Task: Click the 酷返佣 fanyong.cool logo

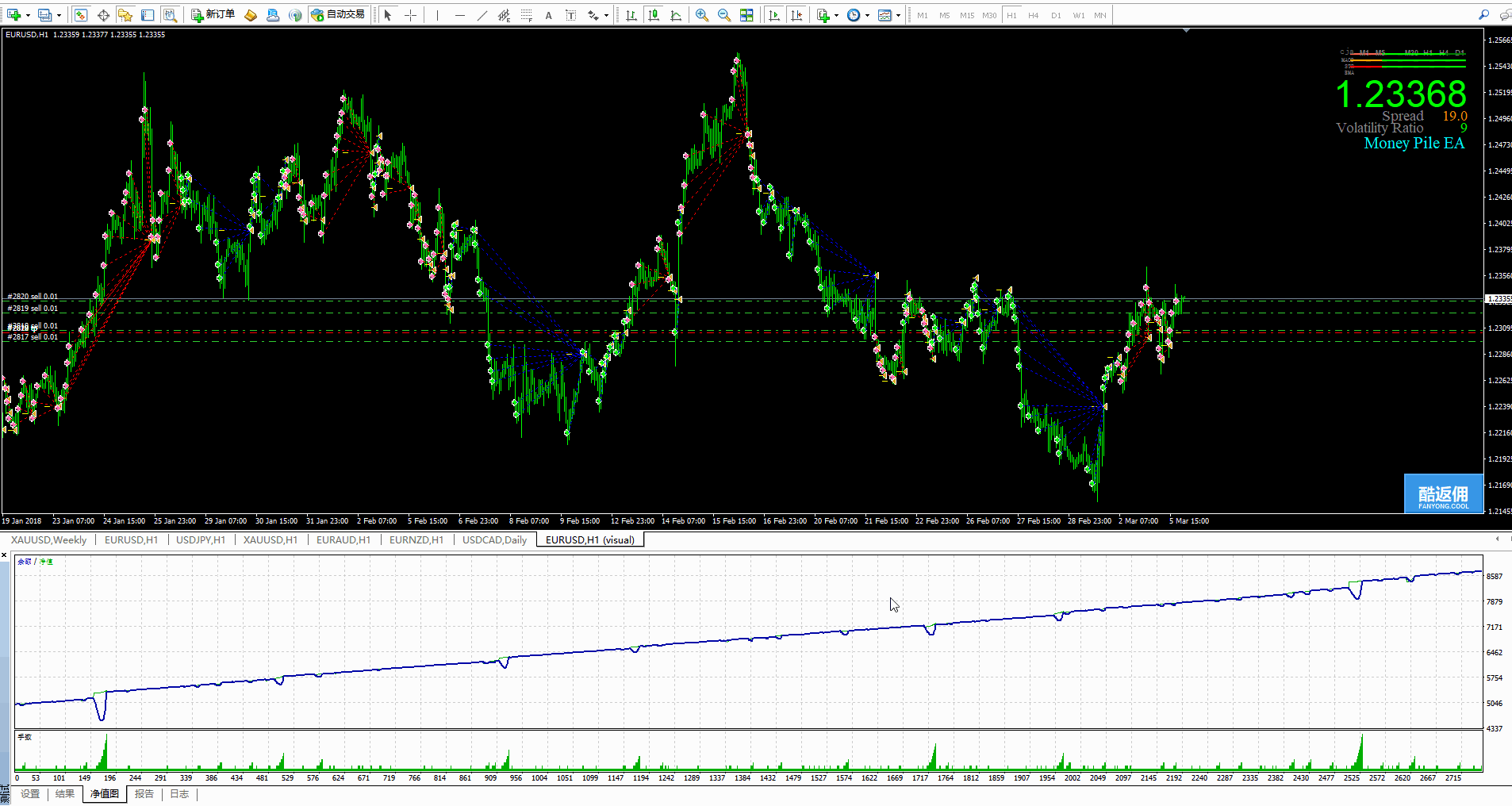Action: point(1442,495)
